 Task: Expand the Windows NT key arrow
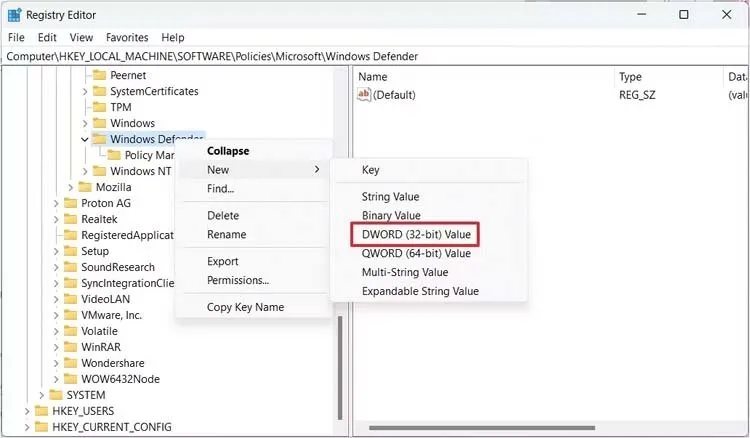85,171
